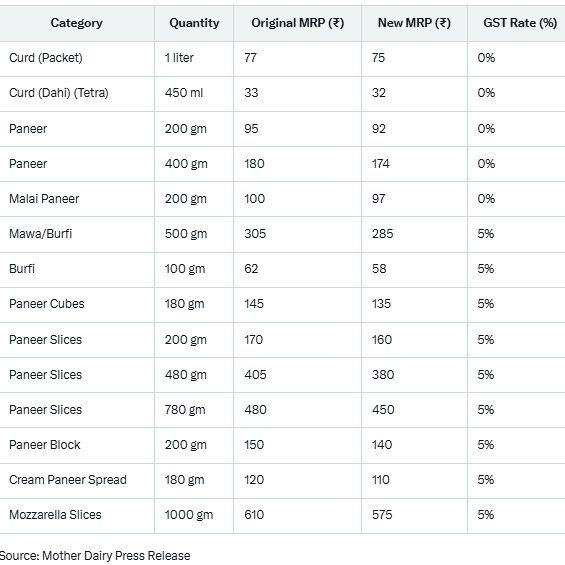The width and height of the screenshot is (565, 565).
Task: Click the Category column header
Action: click(76, 23)
